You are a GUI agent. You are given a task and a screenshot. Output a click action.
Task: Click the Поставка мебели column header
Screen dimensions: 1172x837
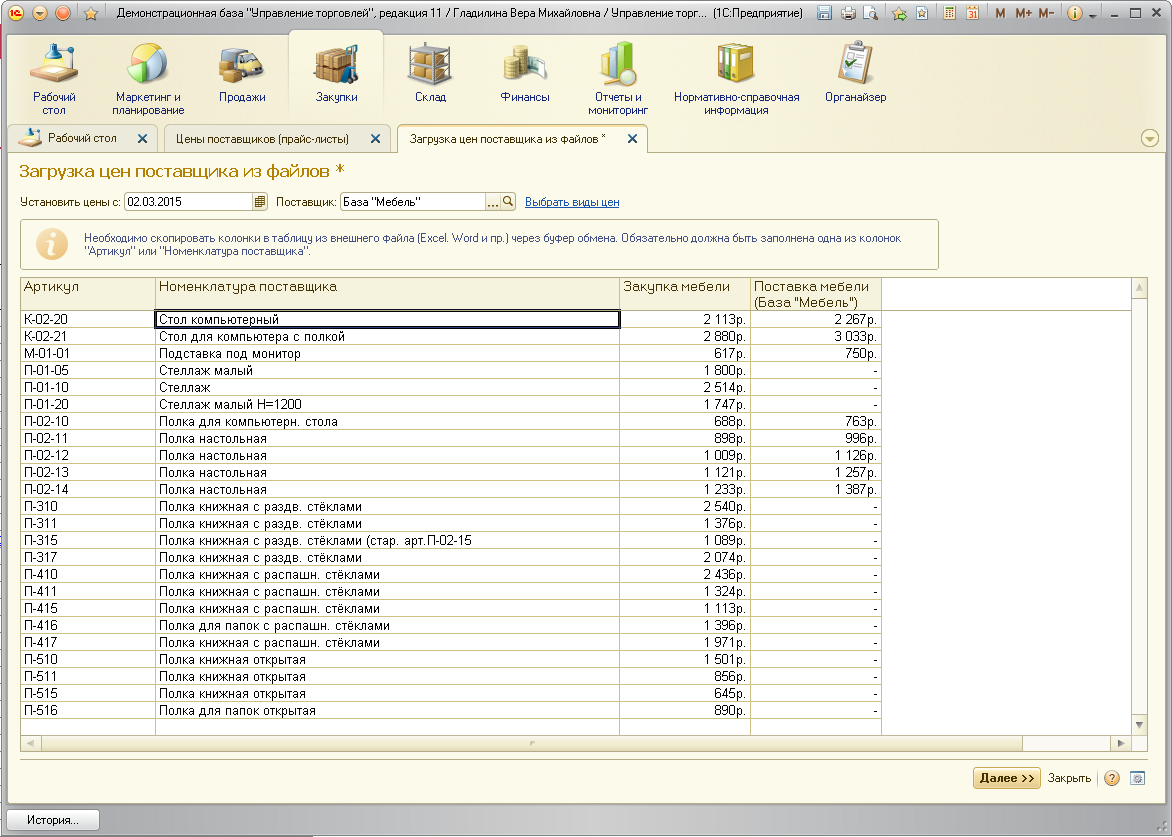(x=815, y=294)
